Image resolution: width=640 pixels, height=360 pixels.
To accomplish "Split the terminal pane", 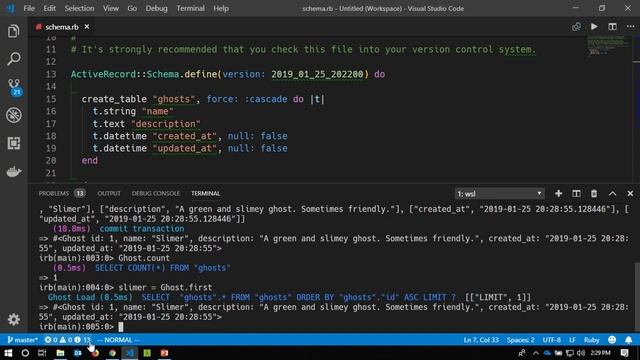I will pos(576,193).
